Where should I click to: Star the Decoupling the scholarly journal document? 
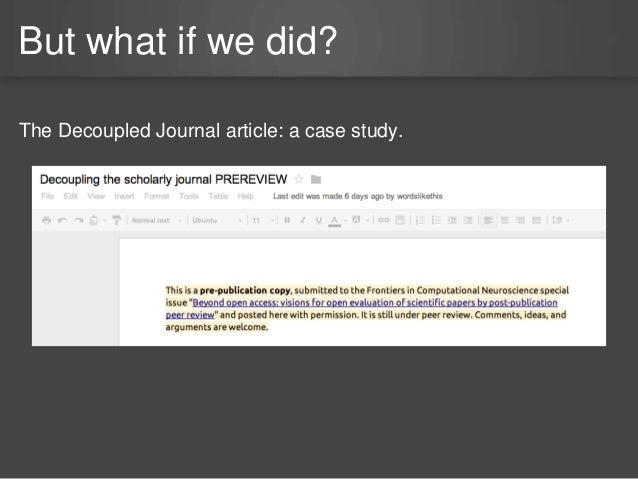(299, 179)
